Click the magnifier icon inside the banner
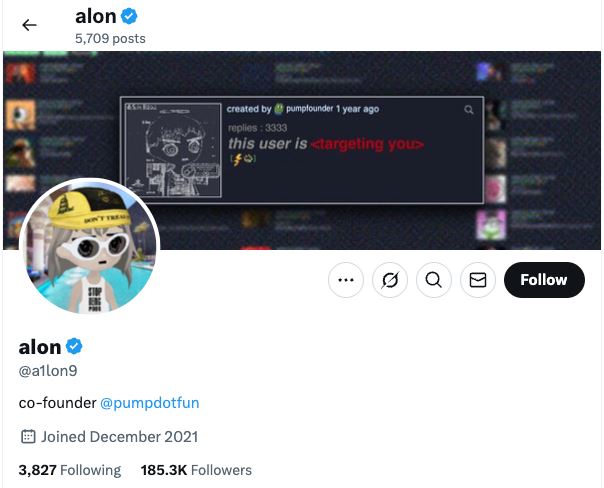The image size is (604, 488). pos(469,109)
